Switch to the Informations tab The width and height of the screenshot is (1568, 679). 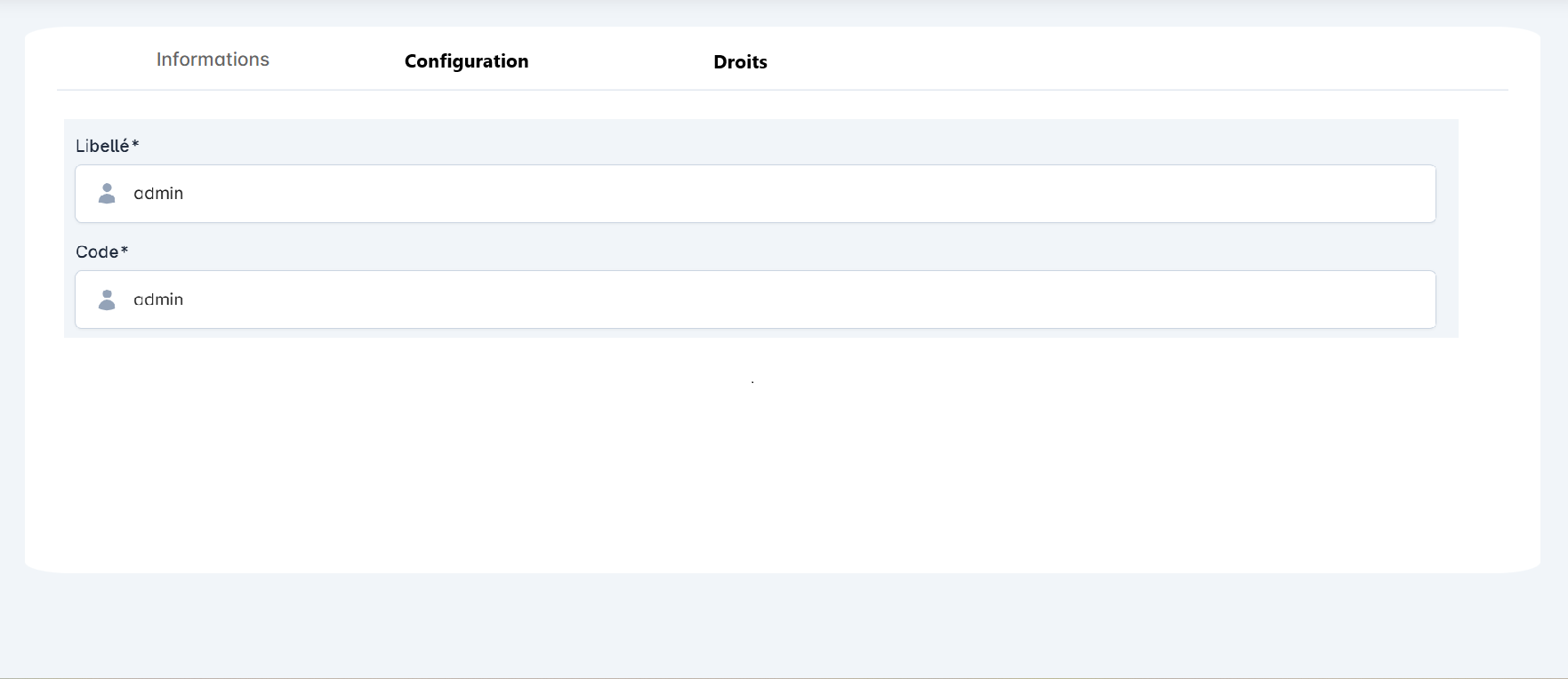tap(213, 60)
